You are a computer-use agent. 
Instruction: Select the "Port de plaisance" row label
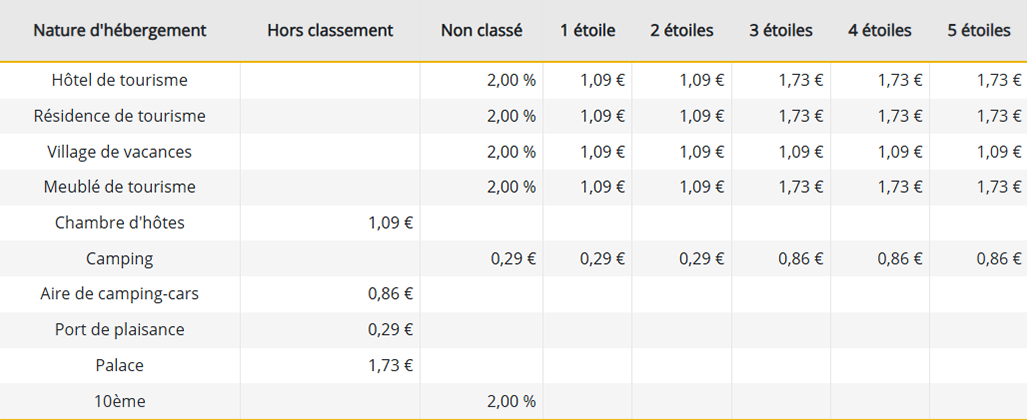click(x=119, y=330)
